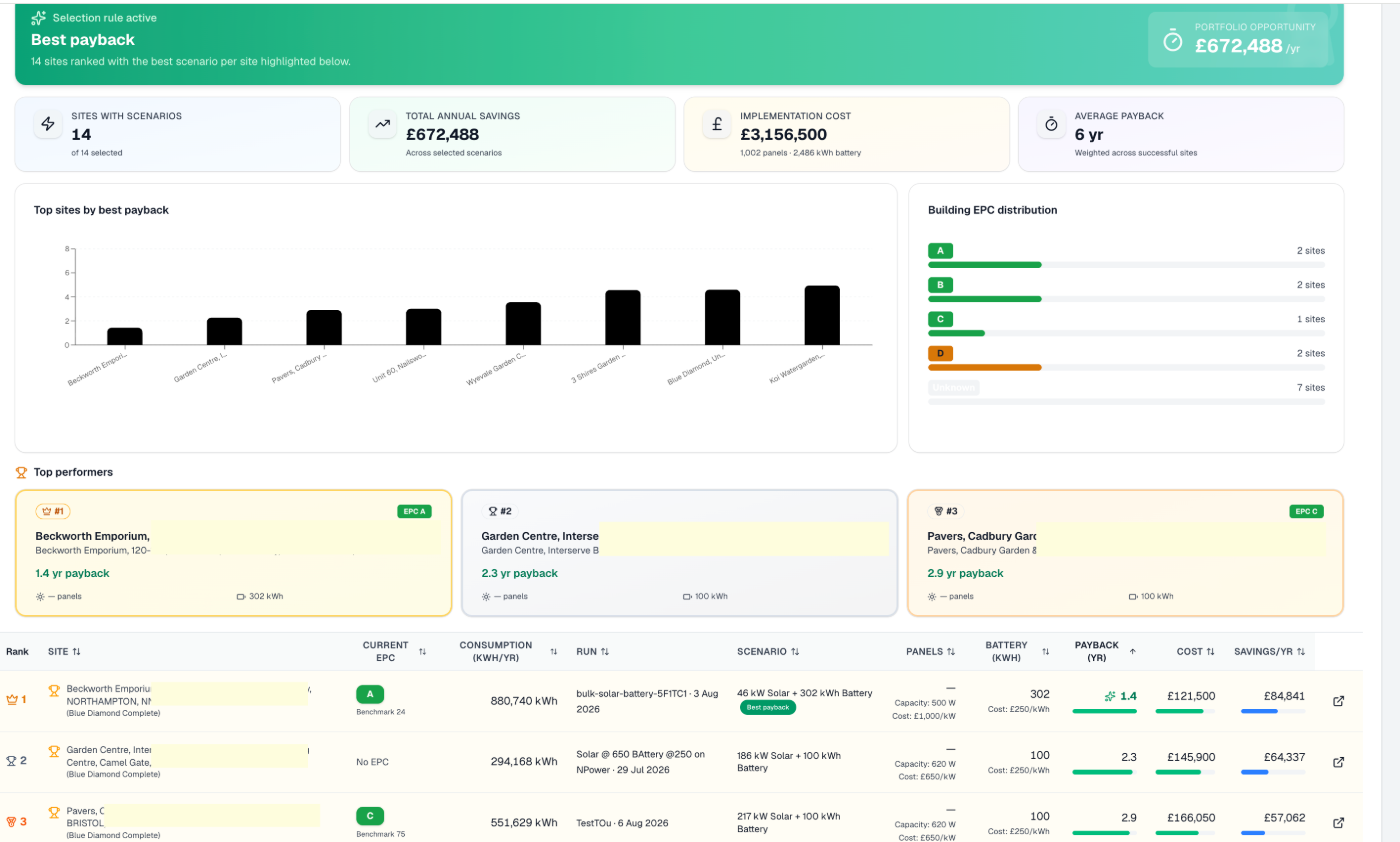
Task: Sort the table by Current EPC
Action: click(x=394, y=652)
